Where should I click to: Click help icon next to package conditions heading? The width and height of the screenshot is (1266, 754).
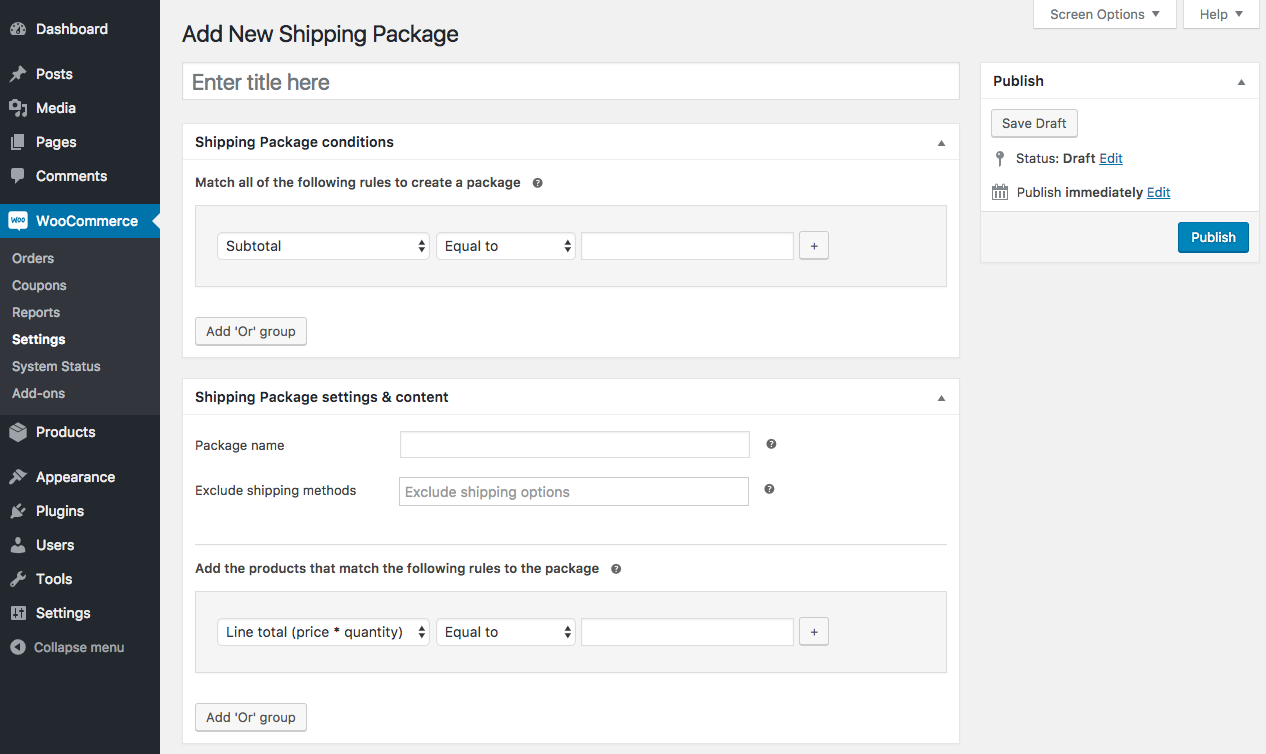538,183
